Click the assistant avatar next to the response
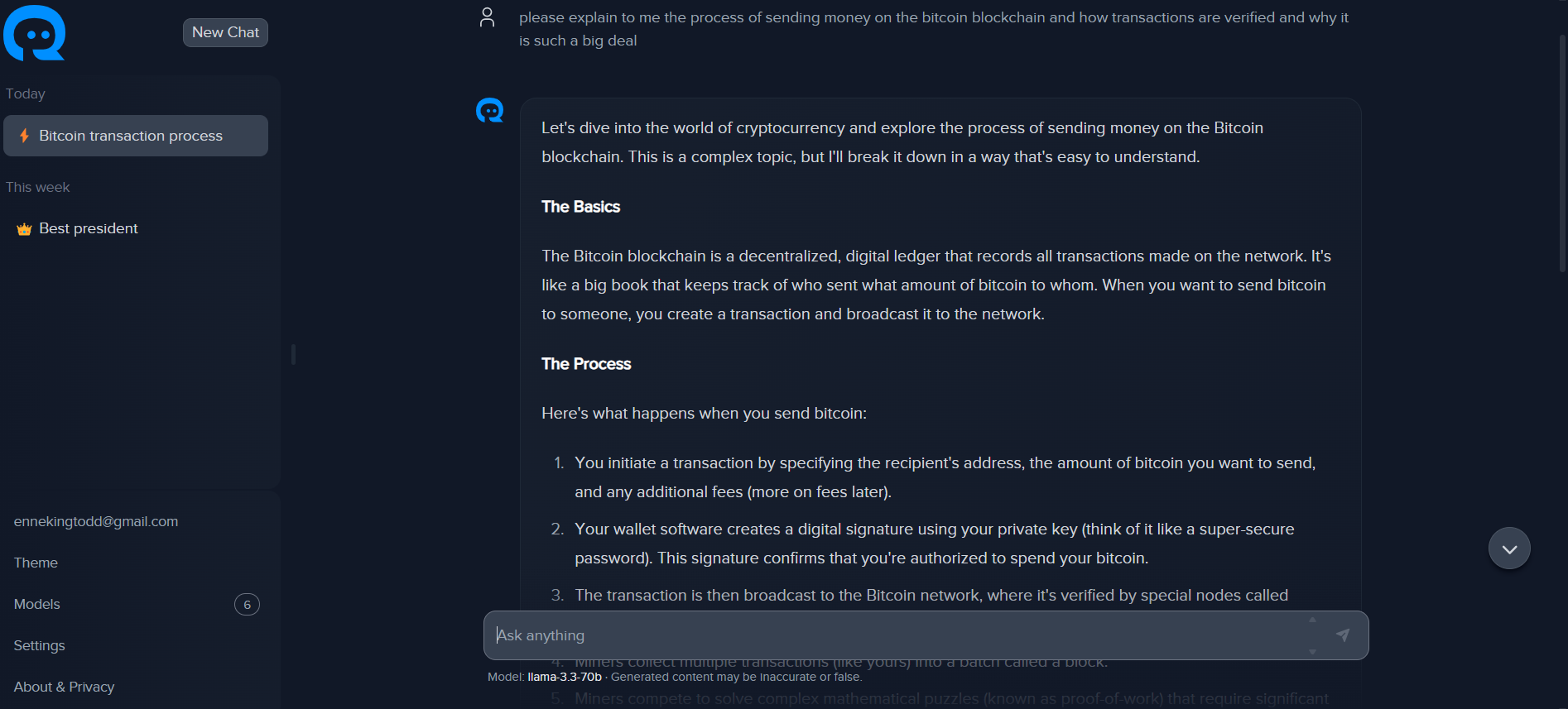 [x=489, y=110]
